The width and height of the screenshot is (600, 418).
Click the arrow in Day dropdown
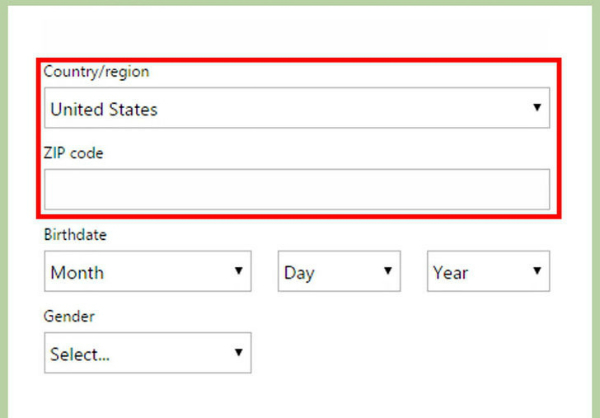tap(387, 271)
